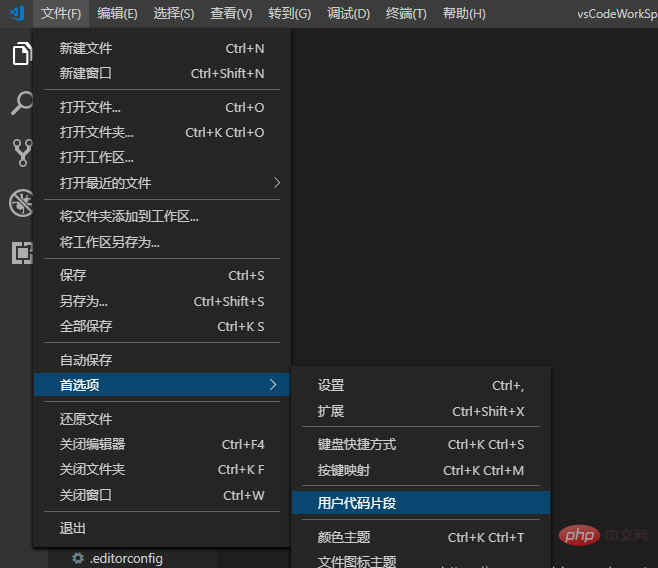
Task: Open the 转到(G) menu
Action: tap(290, 14)
